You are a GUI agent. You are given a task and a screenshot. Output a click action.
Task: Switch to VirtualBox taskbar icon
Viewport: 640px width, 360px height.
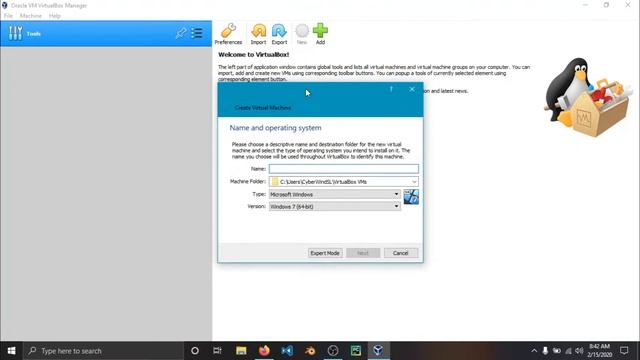[378, 351]
